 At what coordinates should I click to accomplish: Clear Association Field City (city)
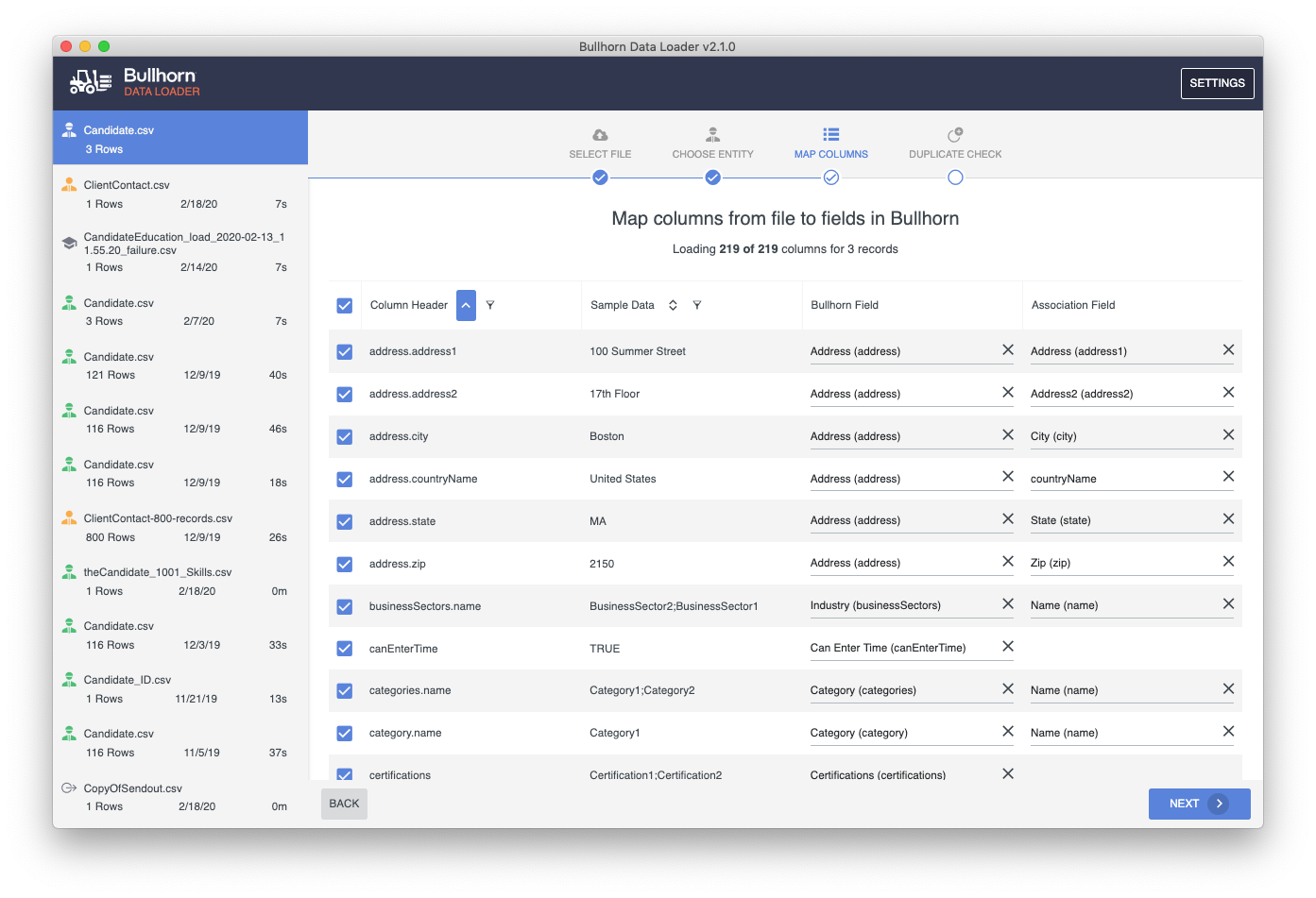pyautogui.click(x=1228, y=435)
